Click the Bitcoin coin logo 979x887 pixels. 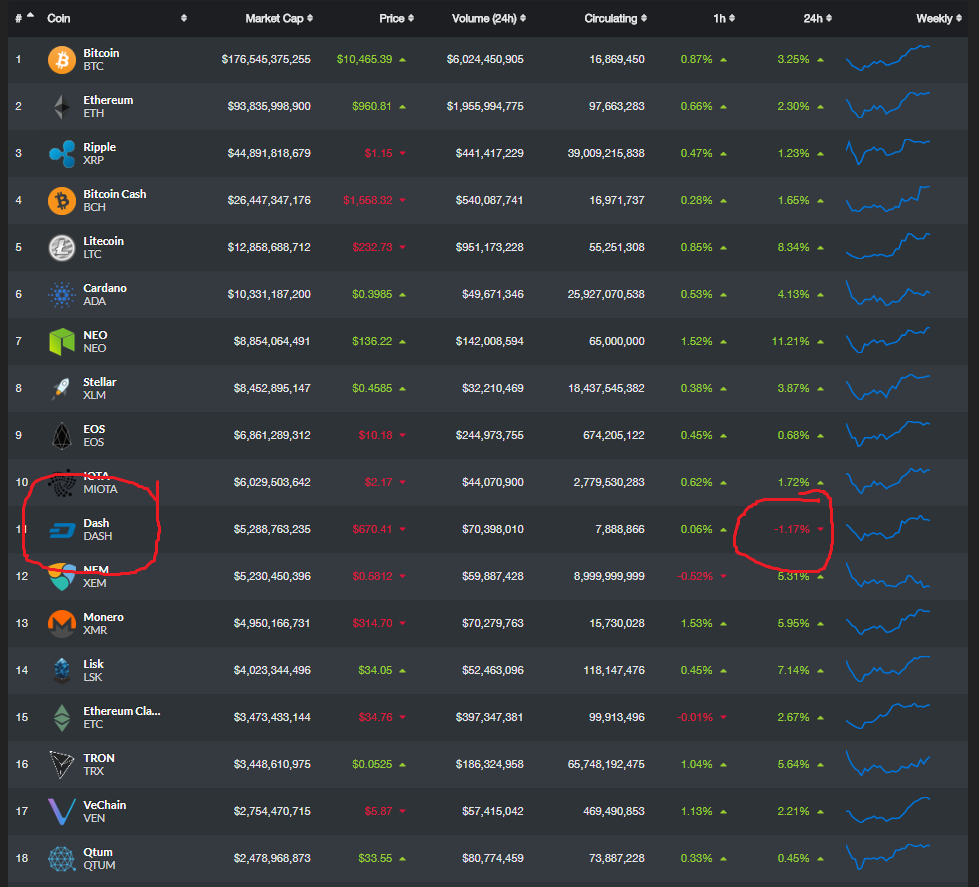click(62, 60)
